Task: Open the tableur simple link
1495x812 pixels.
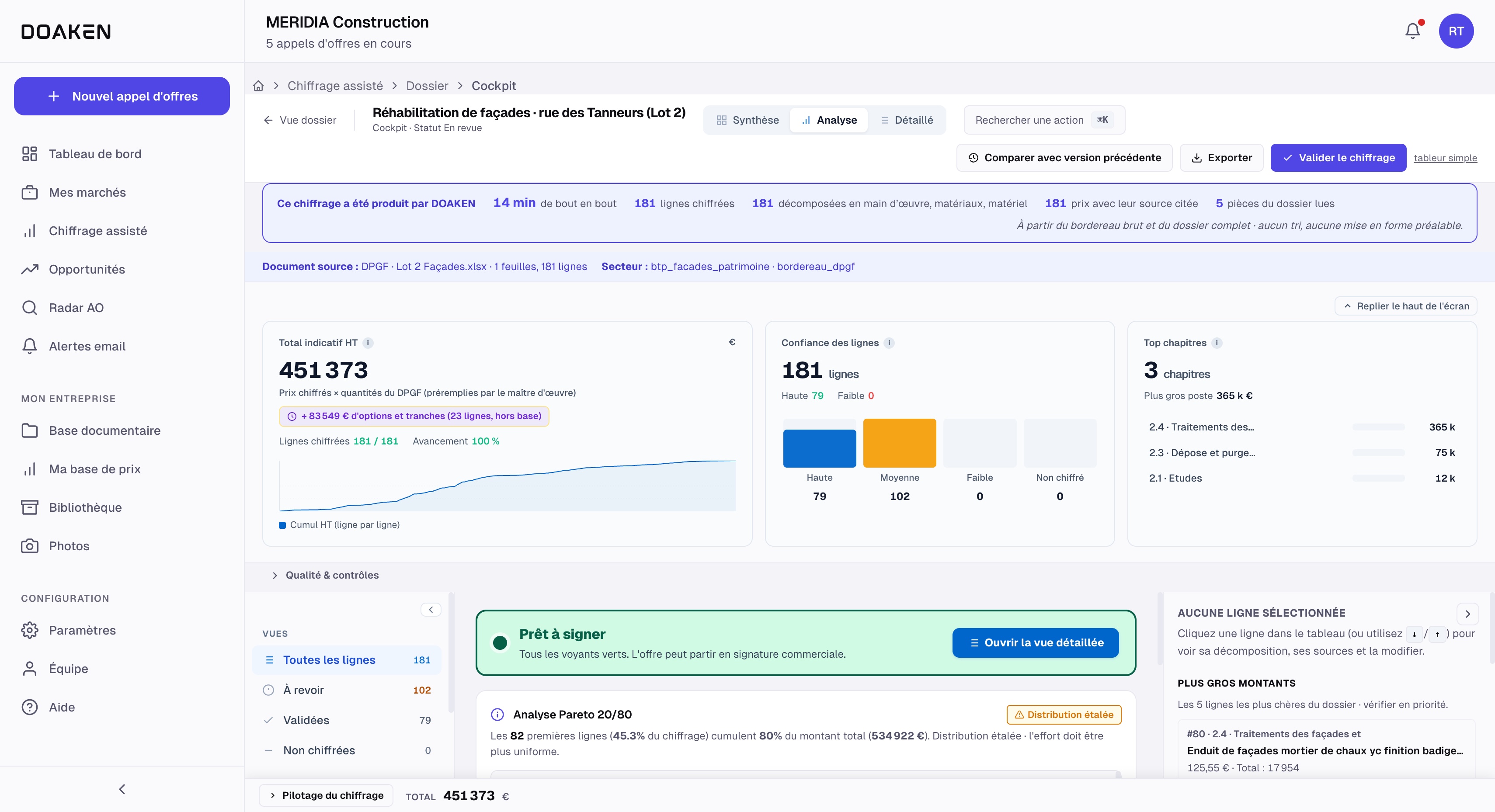Action: (1445, 158)
